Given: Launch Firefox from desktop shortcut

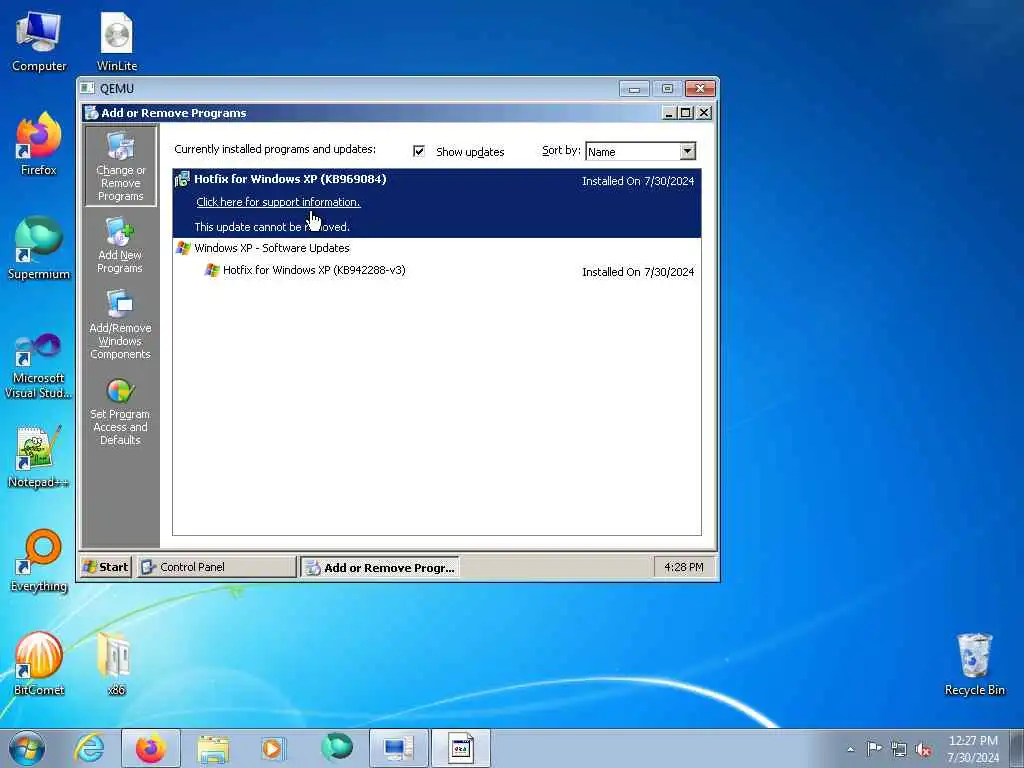Looking at the screenshot, I should click(39, 144).
